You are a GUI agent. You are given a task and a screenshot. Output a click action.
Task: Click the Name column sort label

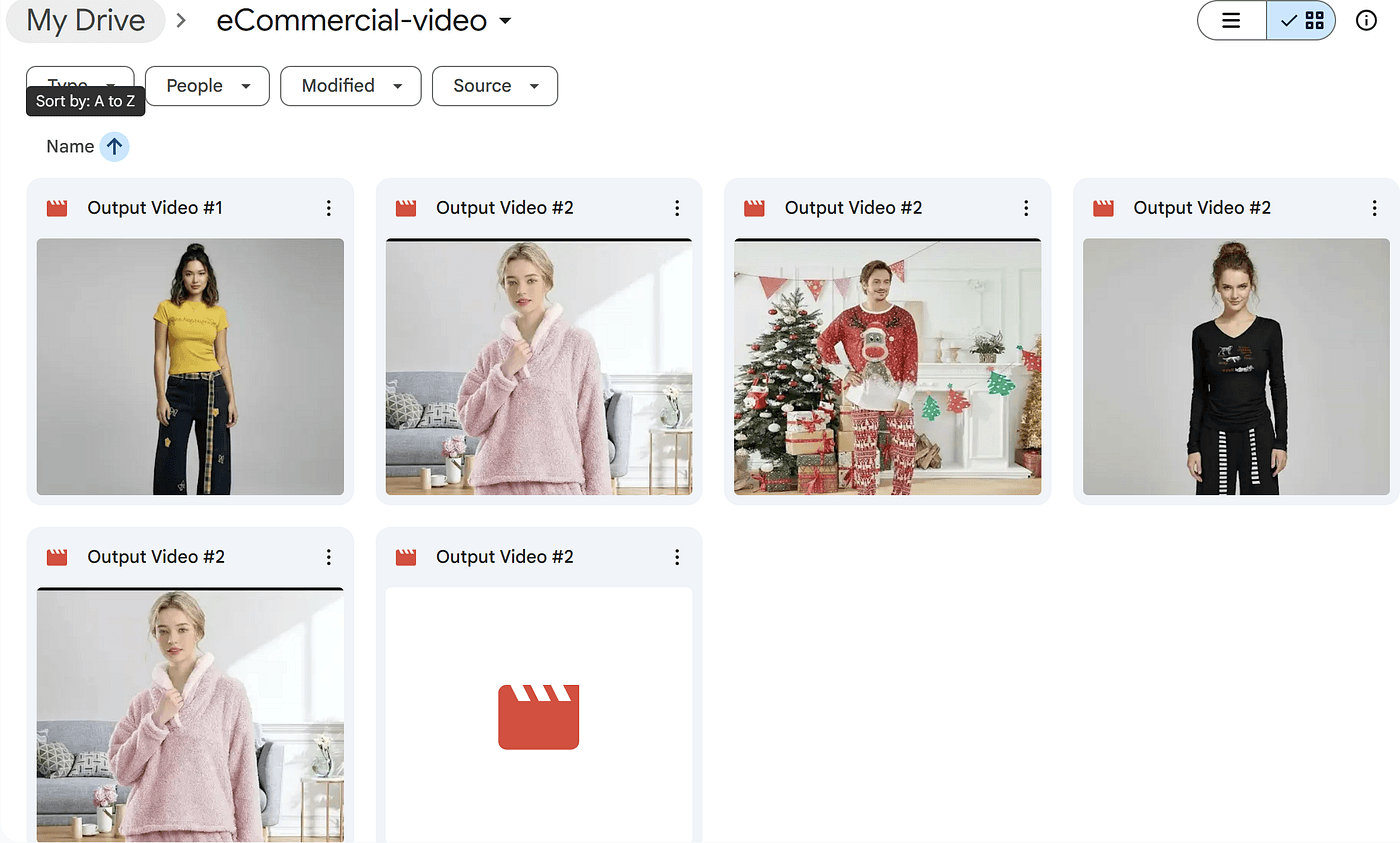70,147
